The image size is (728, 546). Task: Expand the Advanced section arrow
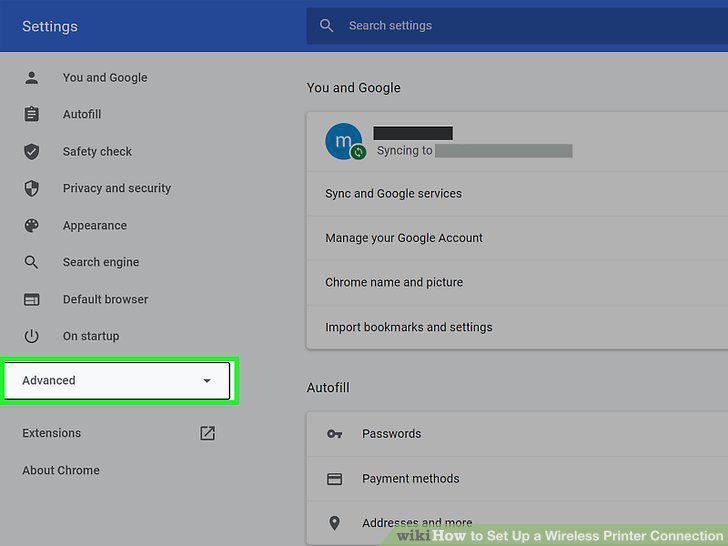click(207, 381)
